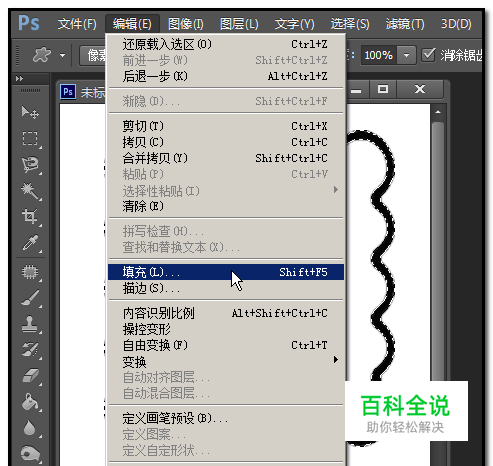Choose 合并拷贝(Y) copy merged
The image size is (493, 466).
(226, 158)
